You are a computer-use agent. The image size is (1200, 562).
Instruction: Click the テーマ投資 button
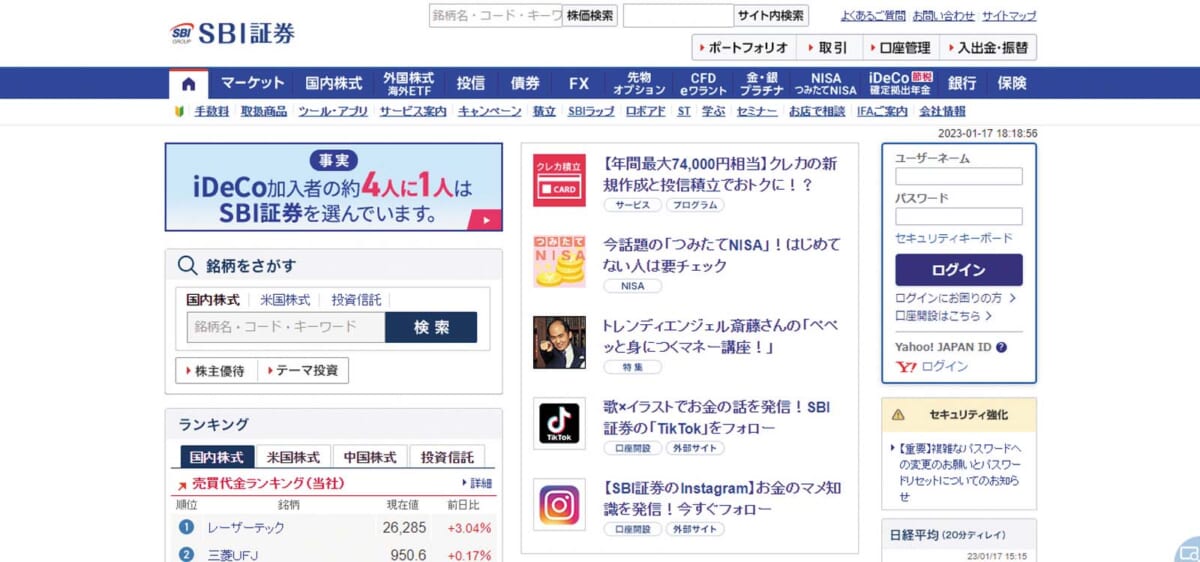pos(303,370)
